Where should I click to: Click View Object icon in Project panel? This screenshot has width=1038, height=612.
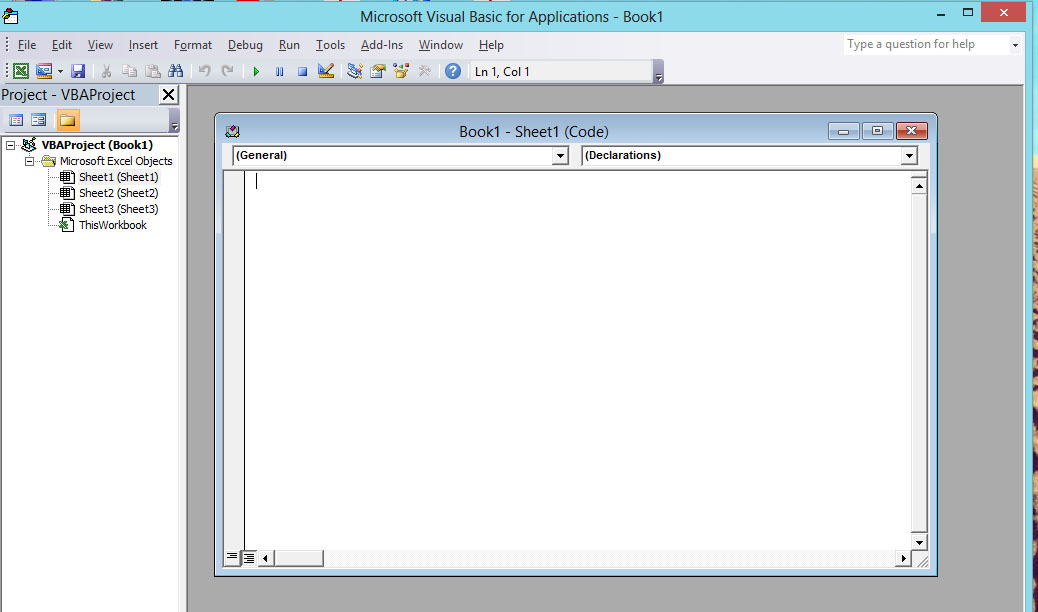(x=39, y=120)
